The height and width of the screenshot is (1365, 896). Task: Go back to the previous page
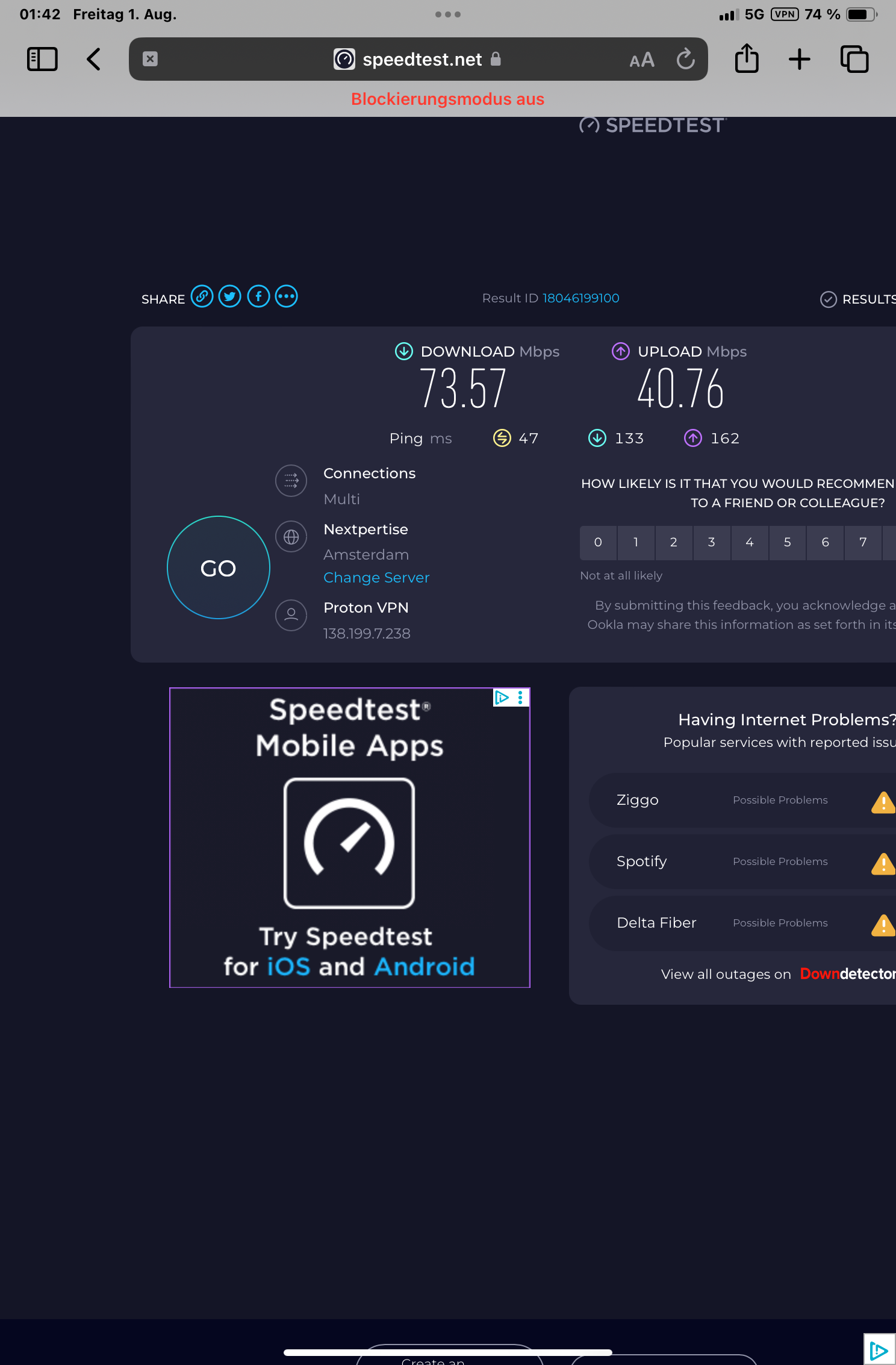pos(94,59)
